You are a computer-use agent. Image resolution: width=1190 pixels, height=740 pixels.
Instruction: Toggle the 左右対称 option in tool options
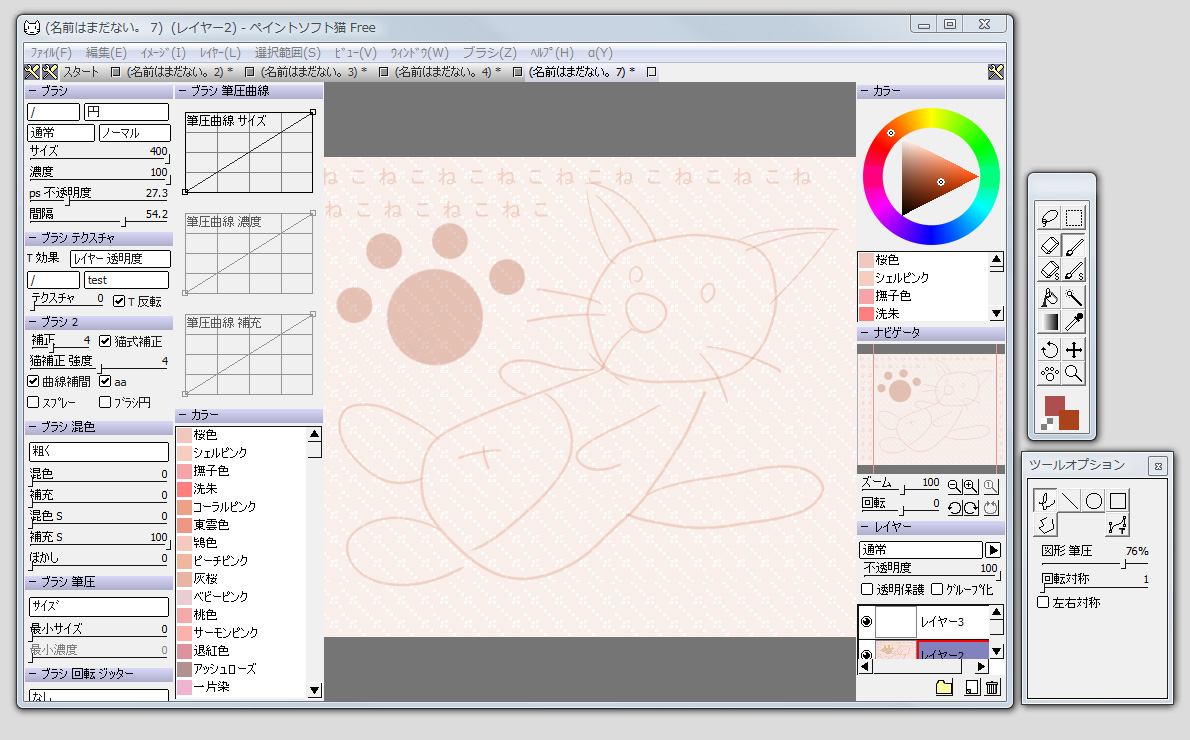pyautogui.click(x=1041, y=601)
